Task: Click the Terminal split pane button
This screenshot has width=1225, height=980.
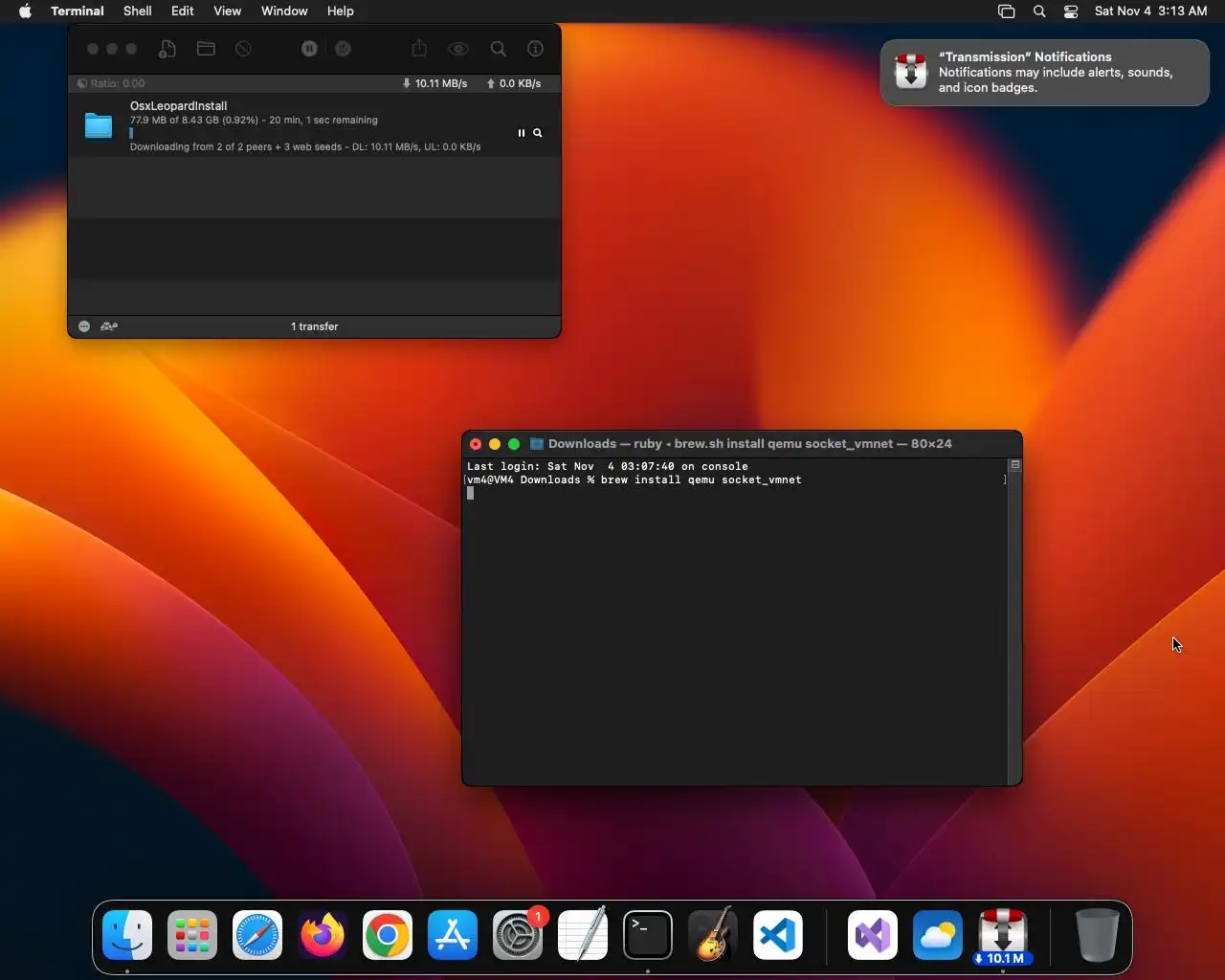Action: click(x=1015, y=465)
